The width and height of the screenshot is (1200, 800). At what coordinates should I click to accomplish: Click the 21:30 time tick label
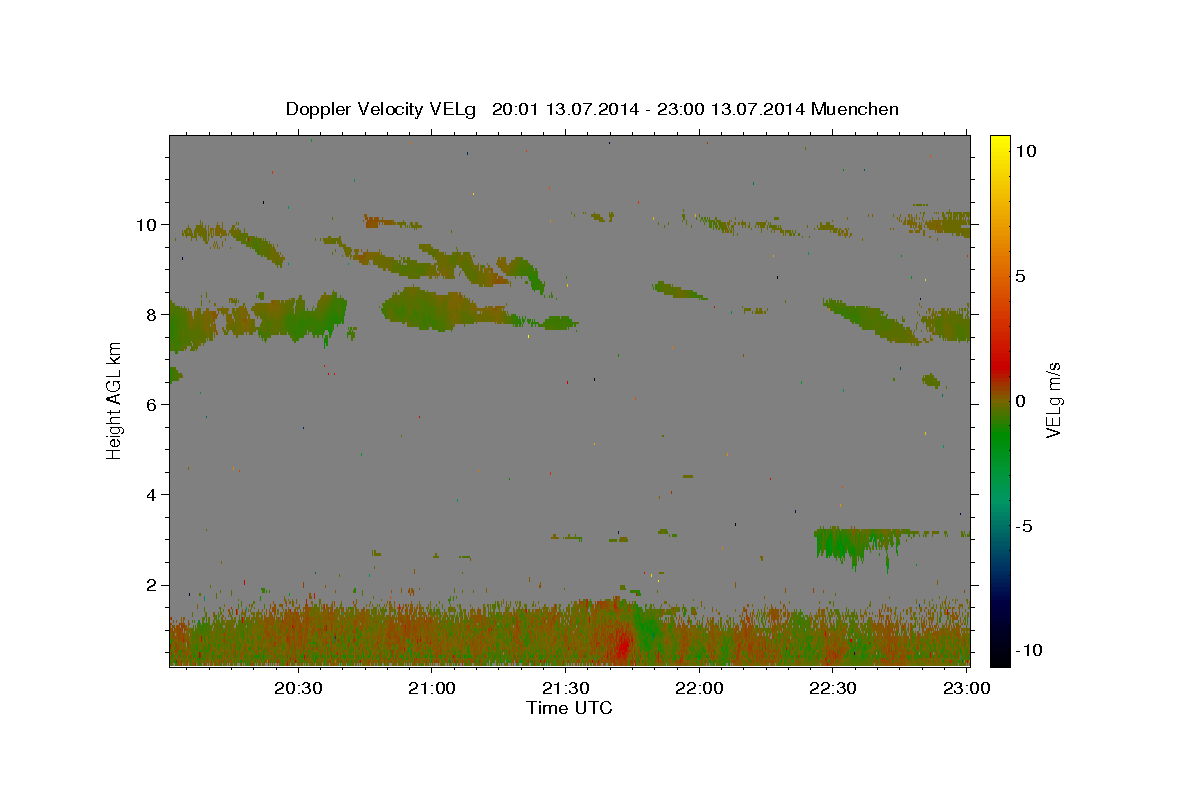565,688
